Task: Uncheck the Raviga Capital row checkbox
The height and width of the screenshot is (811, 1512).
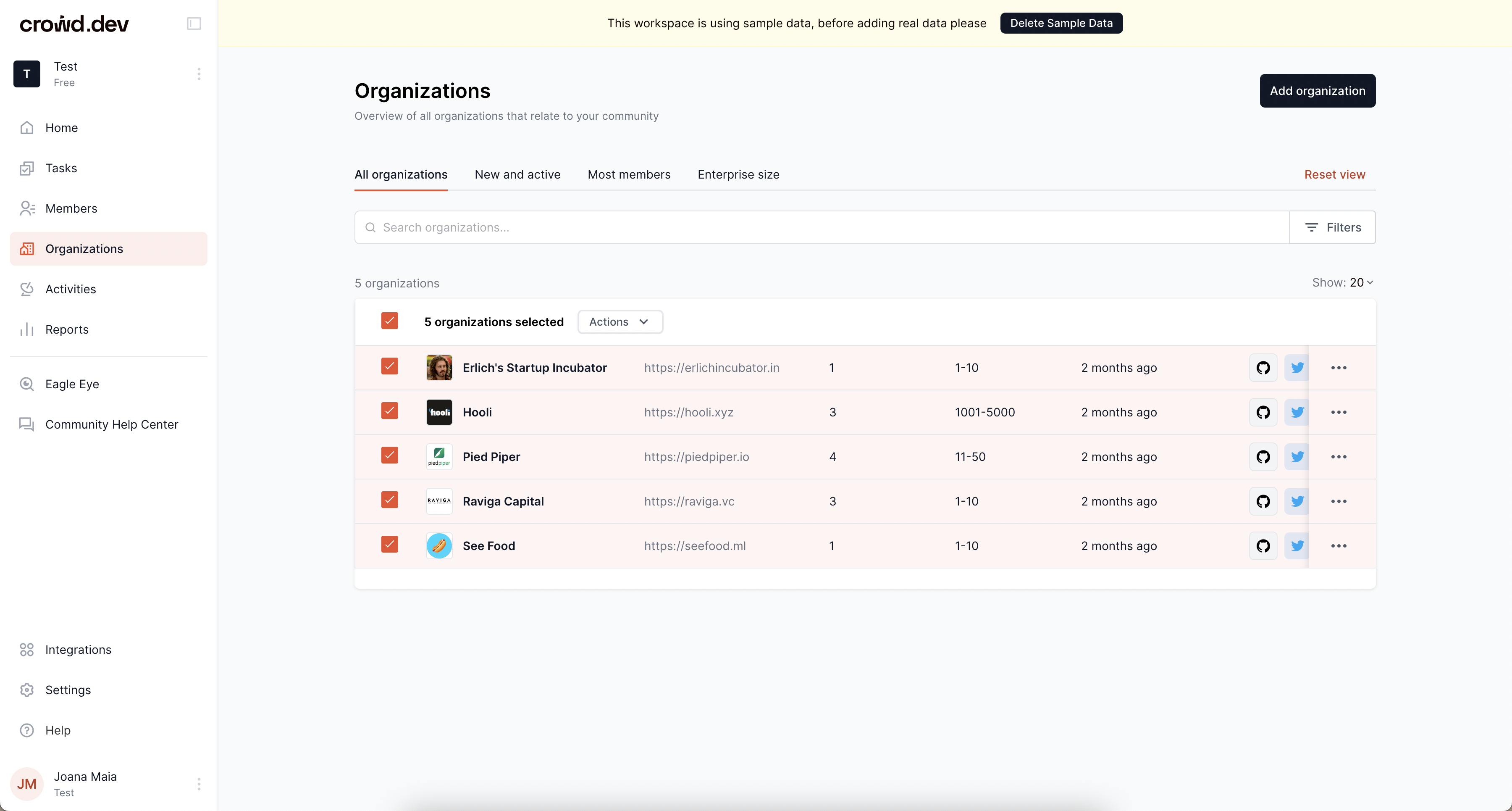Action: click(x=389, y=500)
